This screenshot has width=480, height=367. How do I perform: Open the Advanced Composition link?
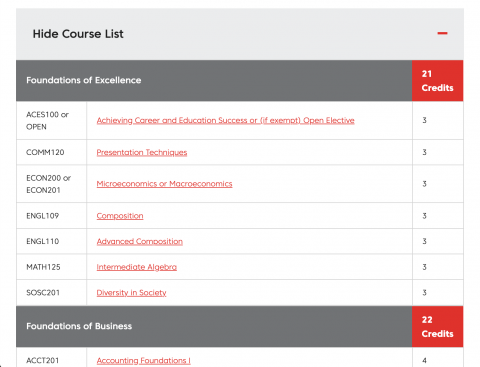tap(140, 241)
